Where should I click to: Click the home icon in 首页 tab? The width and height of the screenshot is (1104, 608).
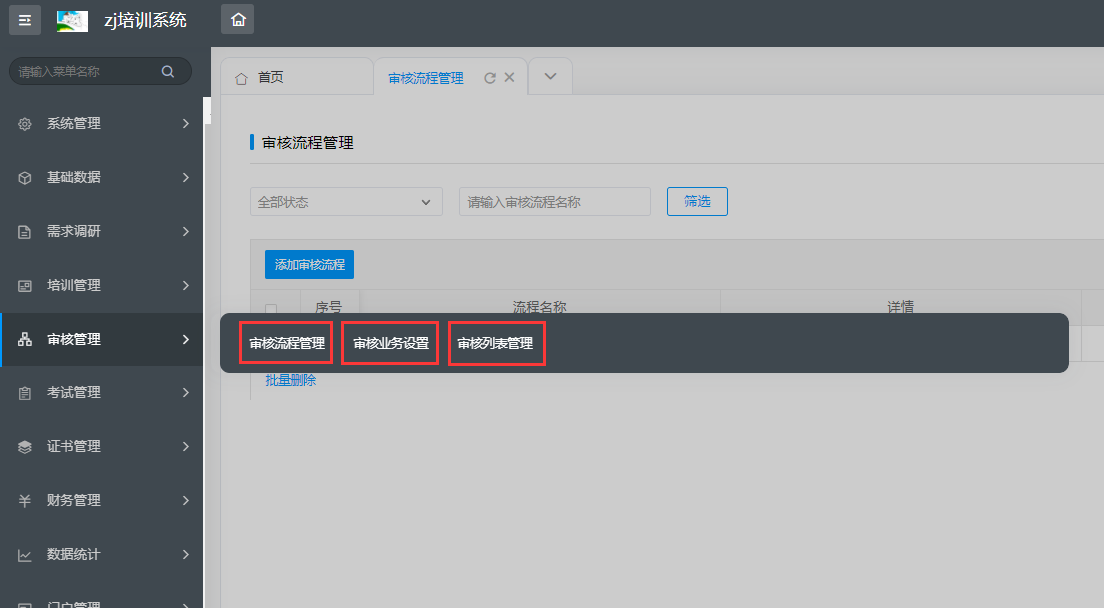tap(242, 78)
